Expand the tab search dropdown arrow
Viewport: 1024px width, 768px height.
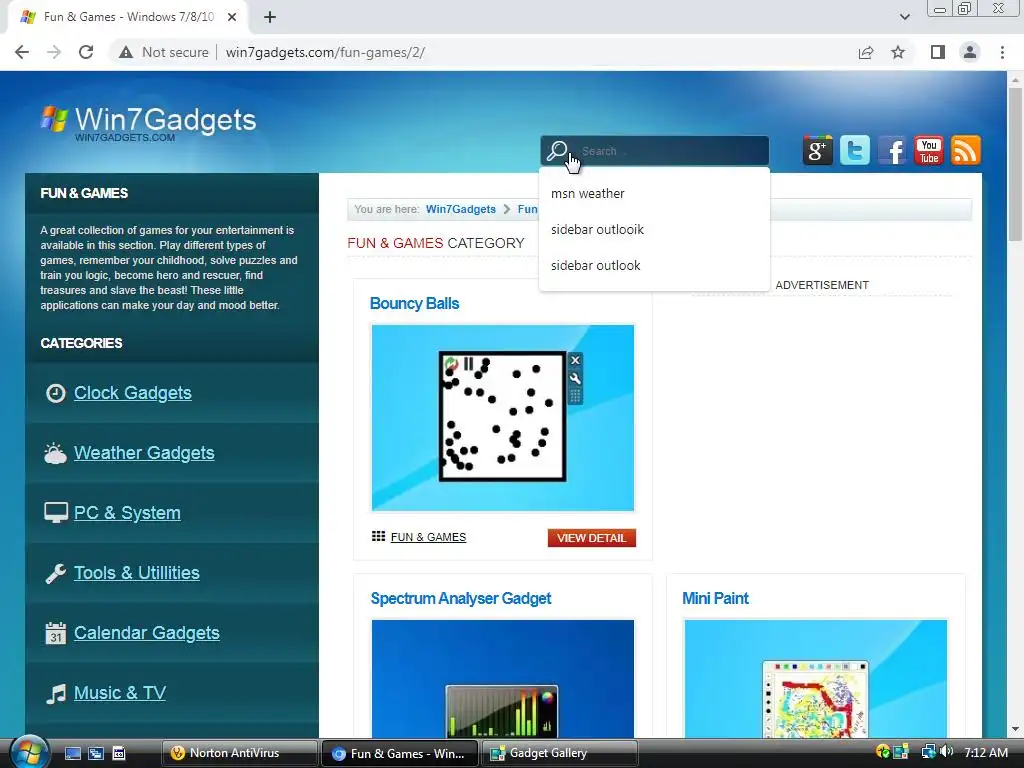[x=904, y=17]
